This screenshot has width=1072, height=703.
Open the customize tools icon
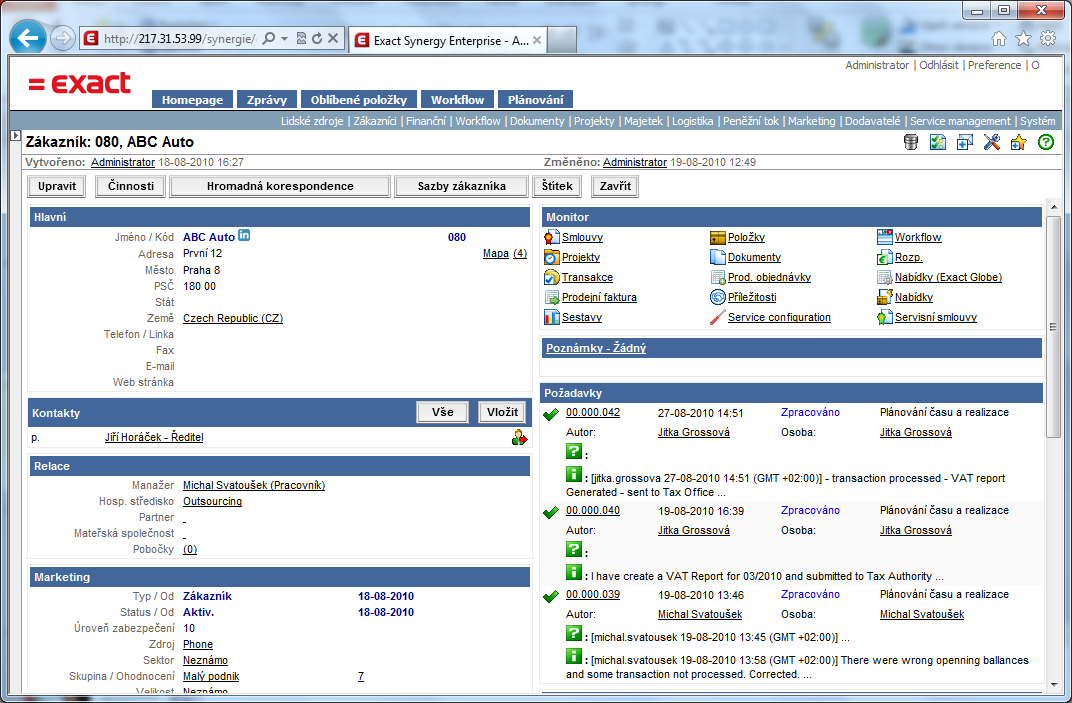[991, 142]
